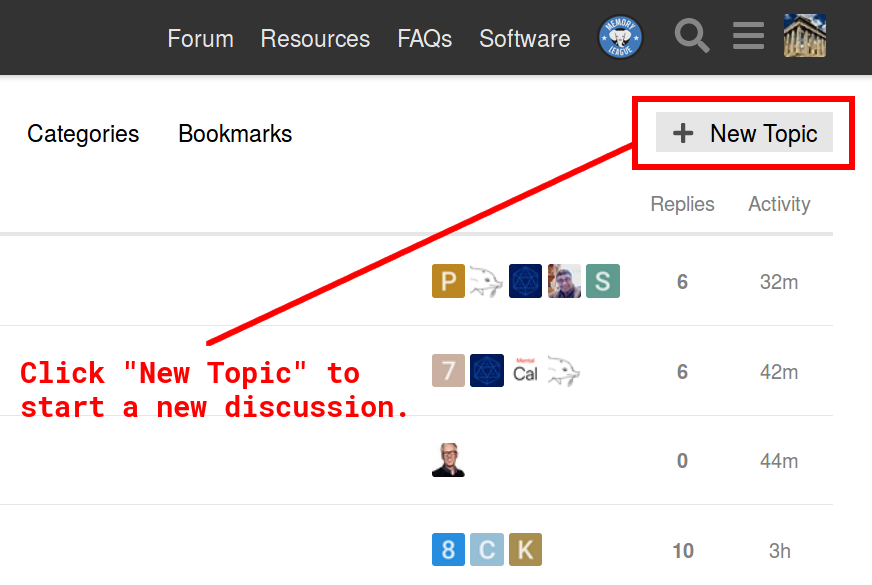Open the FAQs section
The width and height of the screenshot is (872, 585).
click(424, 39)
